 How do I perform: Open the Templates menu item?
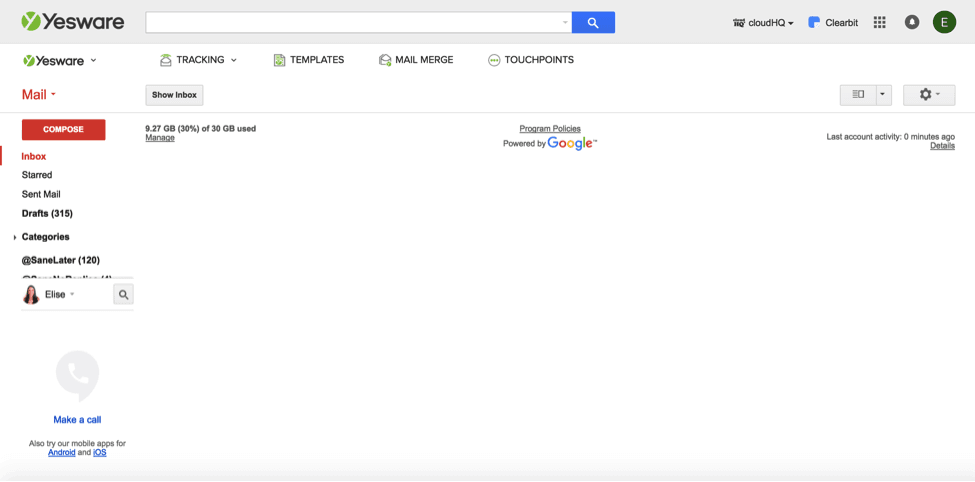[309, 60]
